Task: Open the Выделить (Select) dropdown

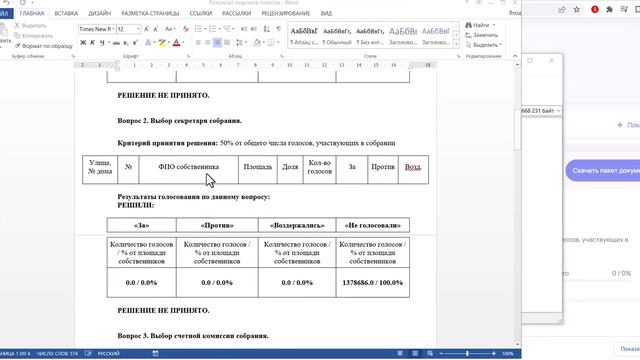Action: (x=484, y=45)
